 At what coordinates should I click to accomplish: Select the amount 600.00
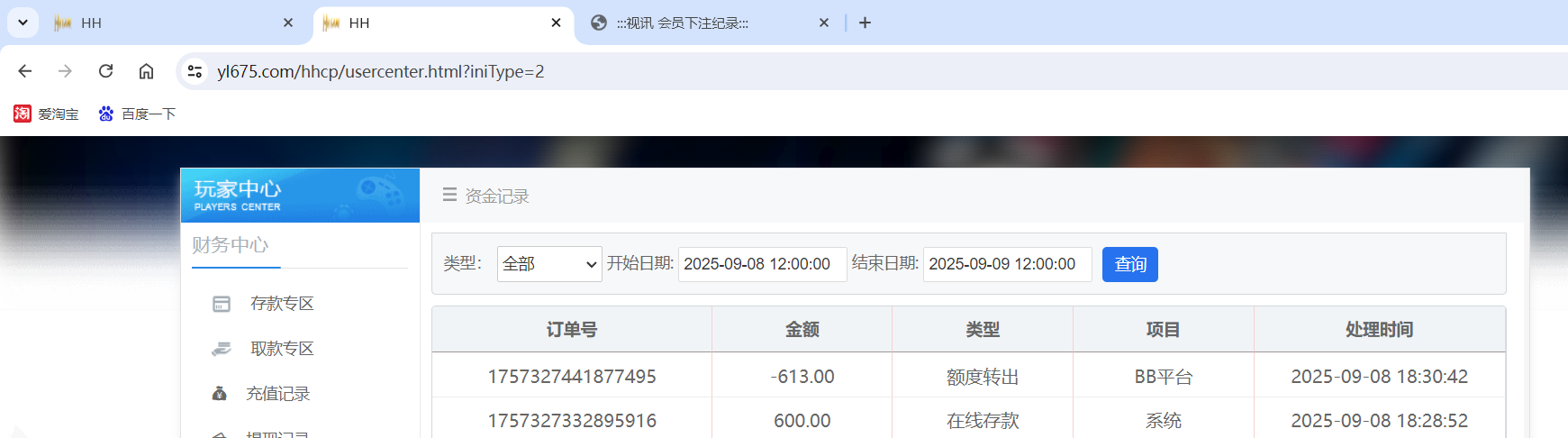pyautogui.click(x=802, y=421)
